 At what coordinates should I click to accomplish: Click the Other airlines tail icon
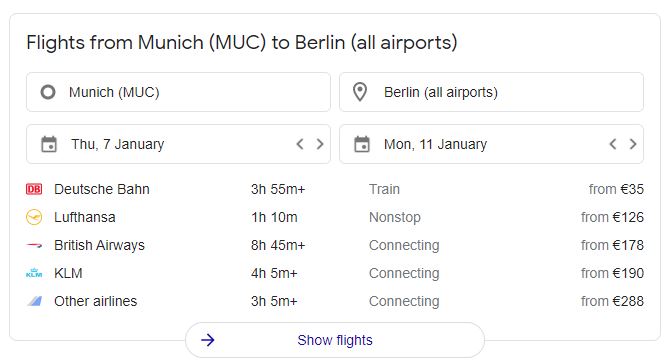(x=34, y=301)
